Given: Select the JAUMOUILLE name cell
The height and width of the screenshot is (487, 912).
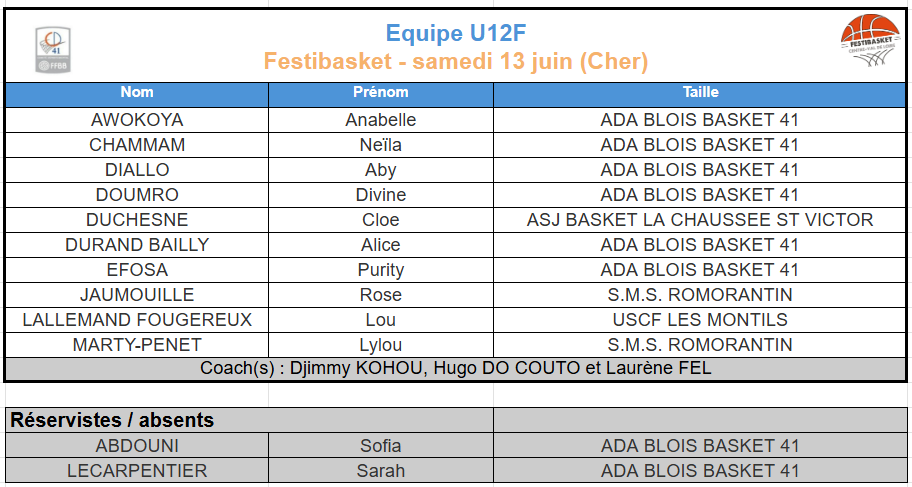Looking at the screenshot, I should 137,295.
